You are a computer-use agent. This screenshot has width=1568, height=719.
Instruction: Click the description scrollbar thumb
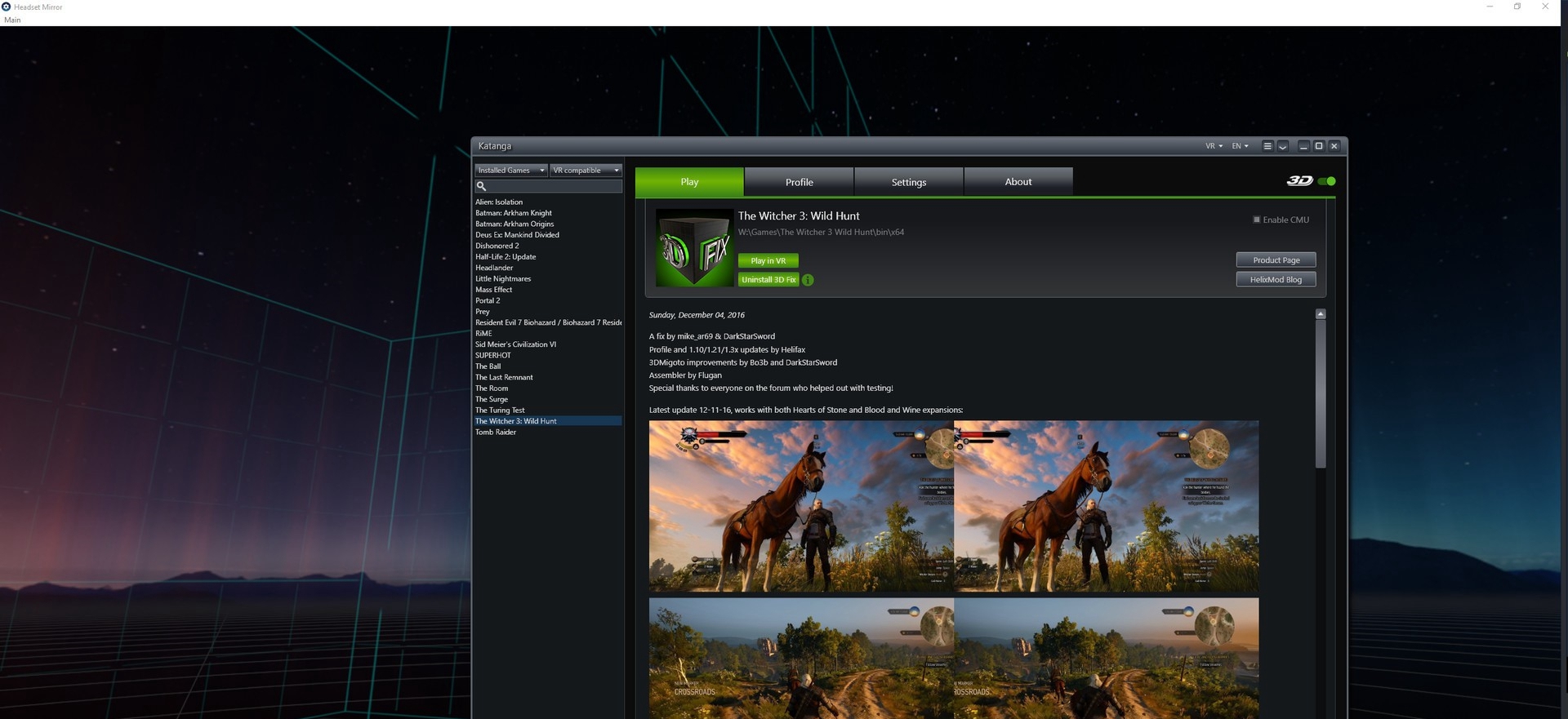pyautogui.click(x=1321, y=394)
